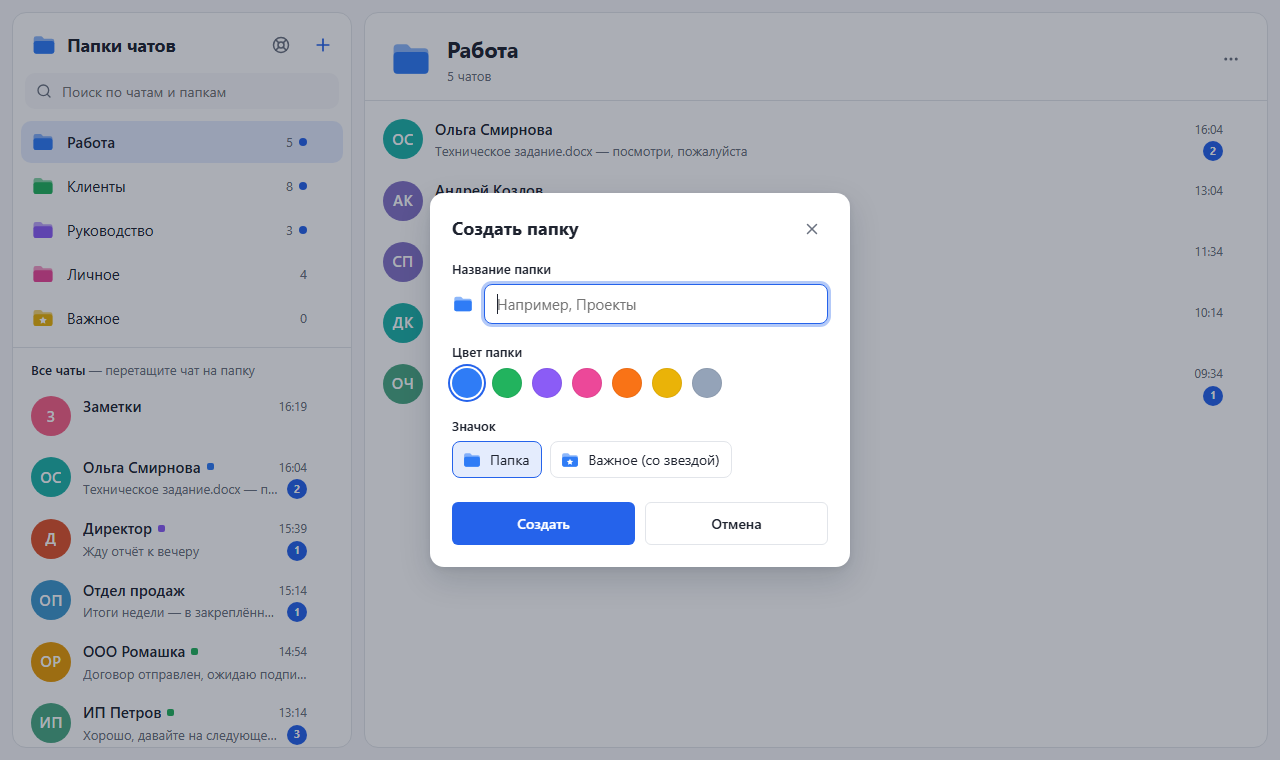1280x760 pixels.
Task: Click the Создать button
Action: [x=543, y=524]
